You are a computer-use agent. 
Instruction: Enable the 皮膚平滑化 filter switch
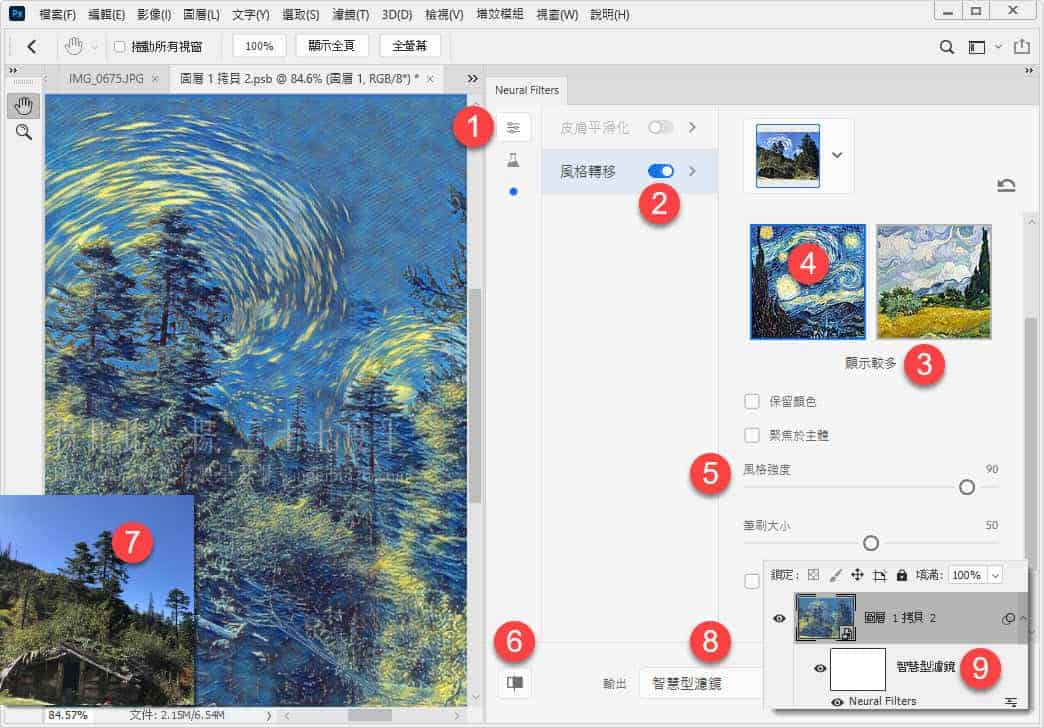[x=660, y=127]
